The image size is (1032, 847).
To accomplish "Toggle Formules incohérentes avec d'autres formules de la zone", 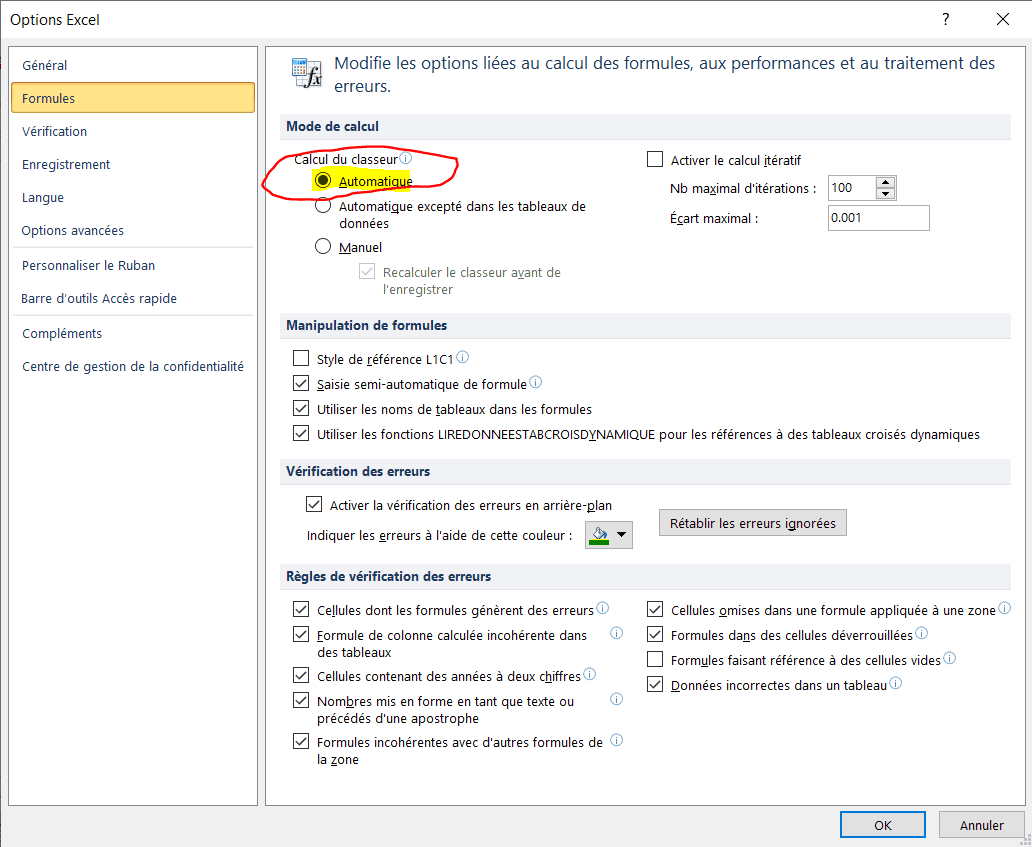I will [301, 742].
